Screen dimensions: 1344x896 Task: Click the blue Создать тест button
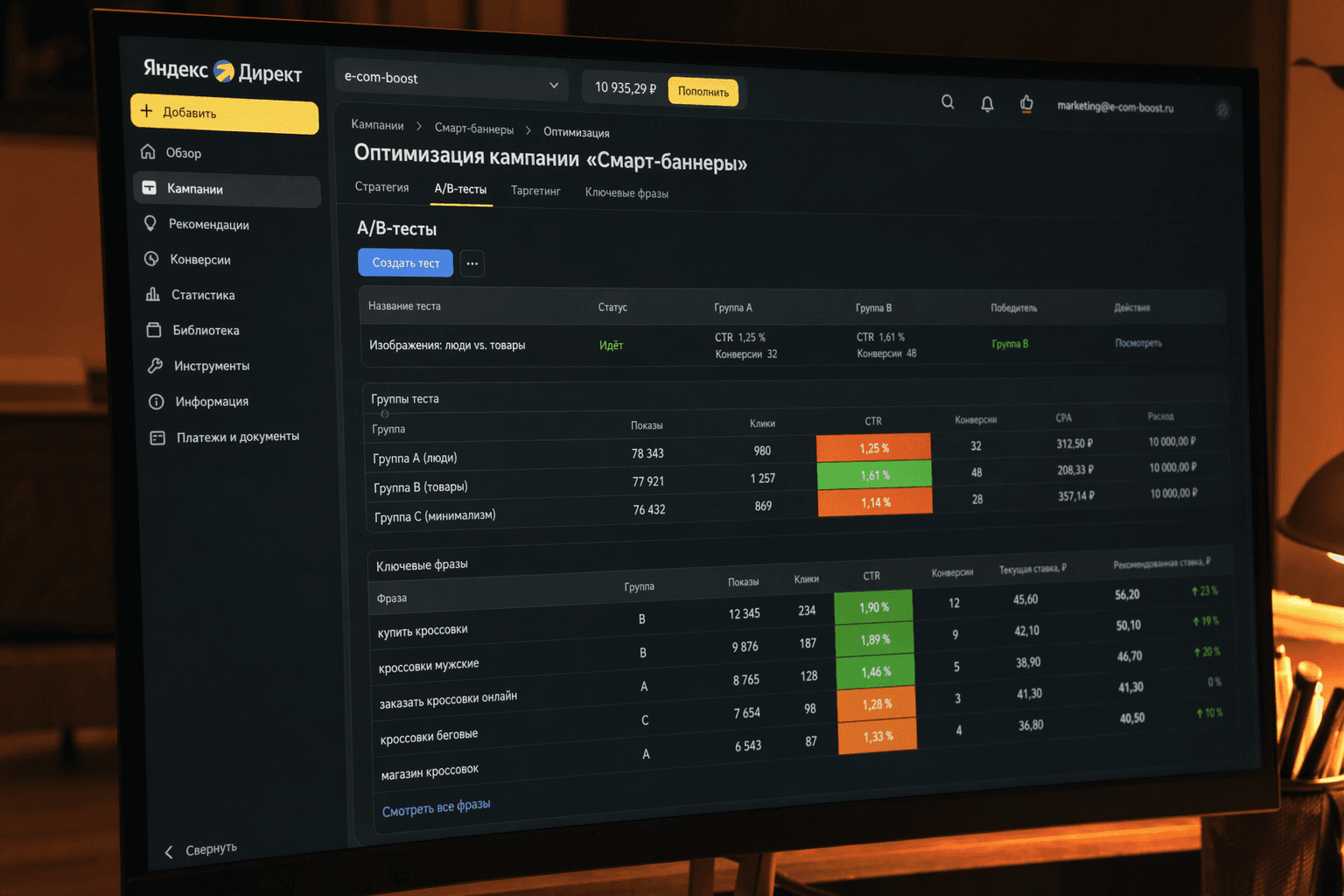pyautogui.click(x=405, y=262)
